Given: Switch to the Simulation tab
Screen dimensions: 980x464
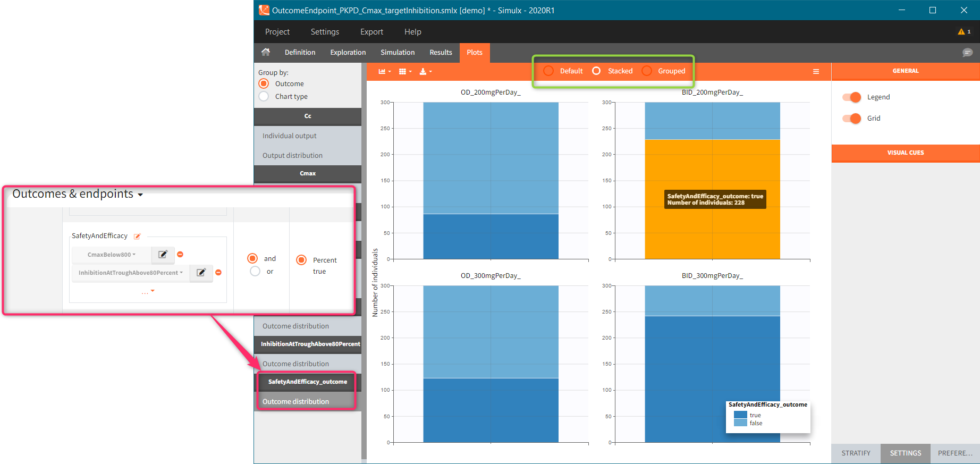Looking at the screenshot, I should (x=397, y=52).
